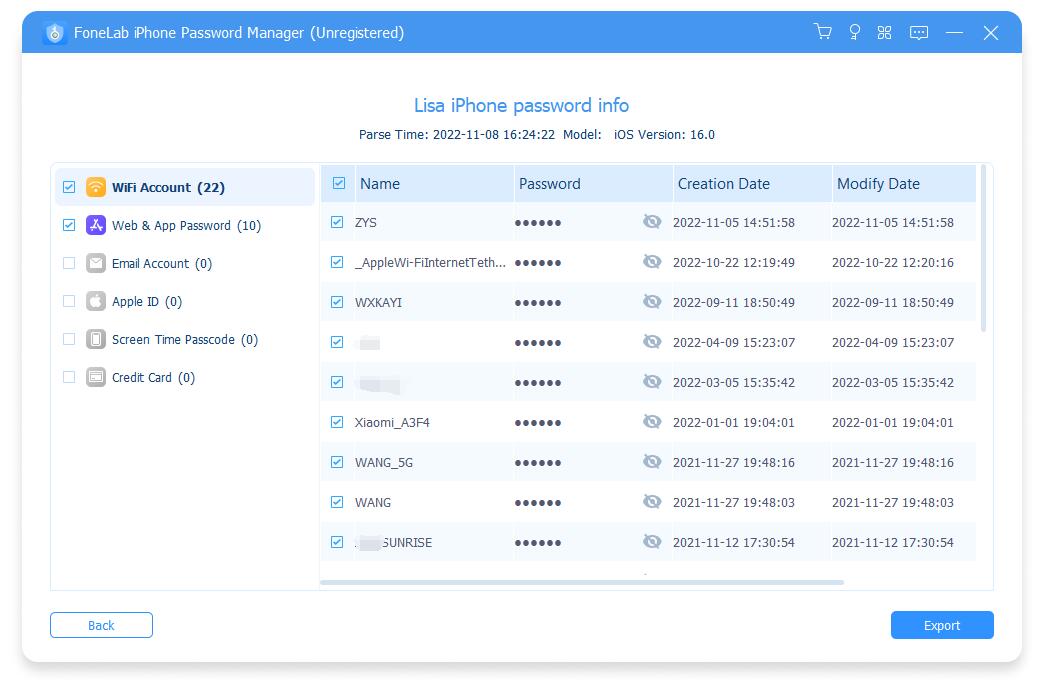The height and width of the screenshot is (684, 1044).
Task: Check the Credit Card checkbox
Action: click(69, 377)
